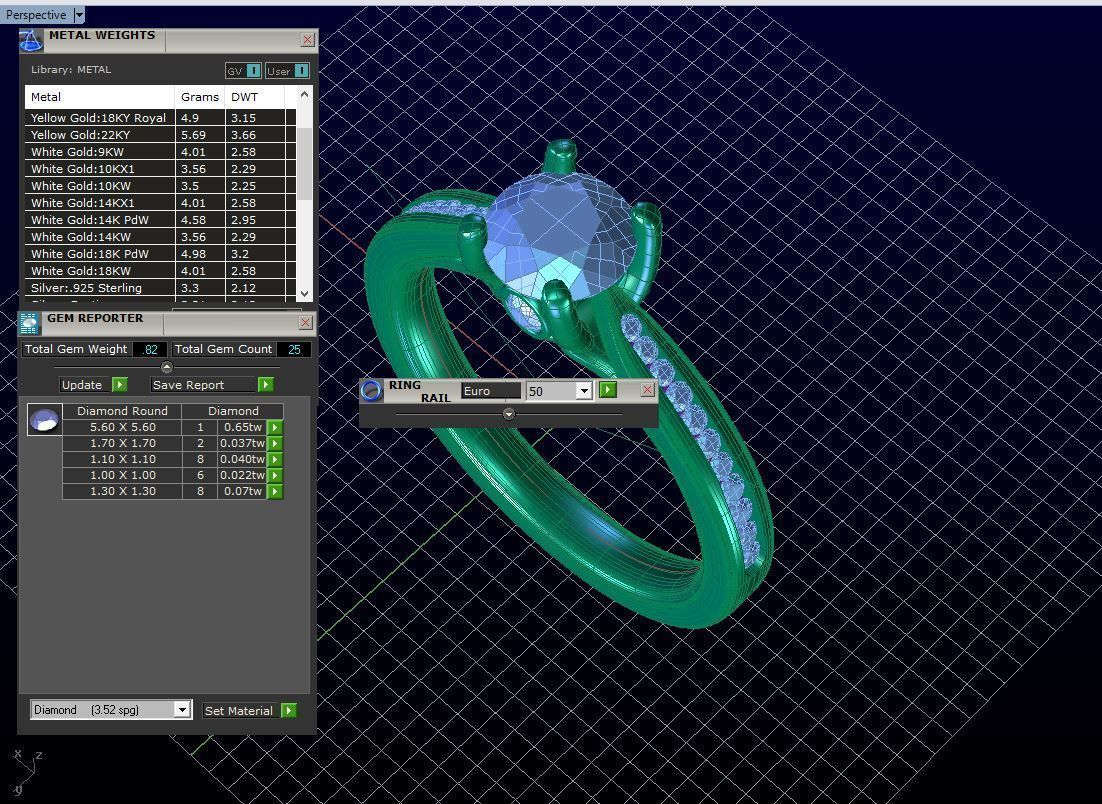The width and height of the screenshot is (1102, 804).
Task: Click the metal list scrollbar thumb
Action: tap(304, 164)
